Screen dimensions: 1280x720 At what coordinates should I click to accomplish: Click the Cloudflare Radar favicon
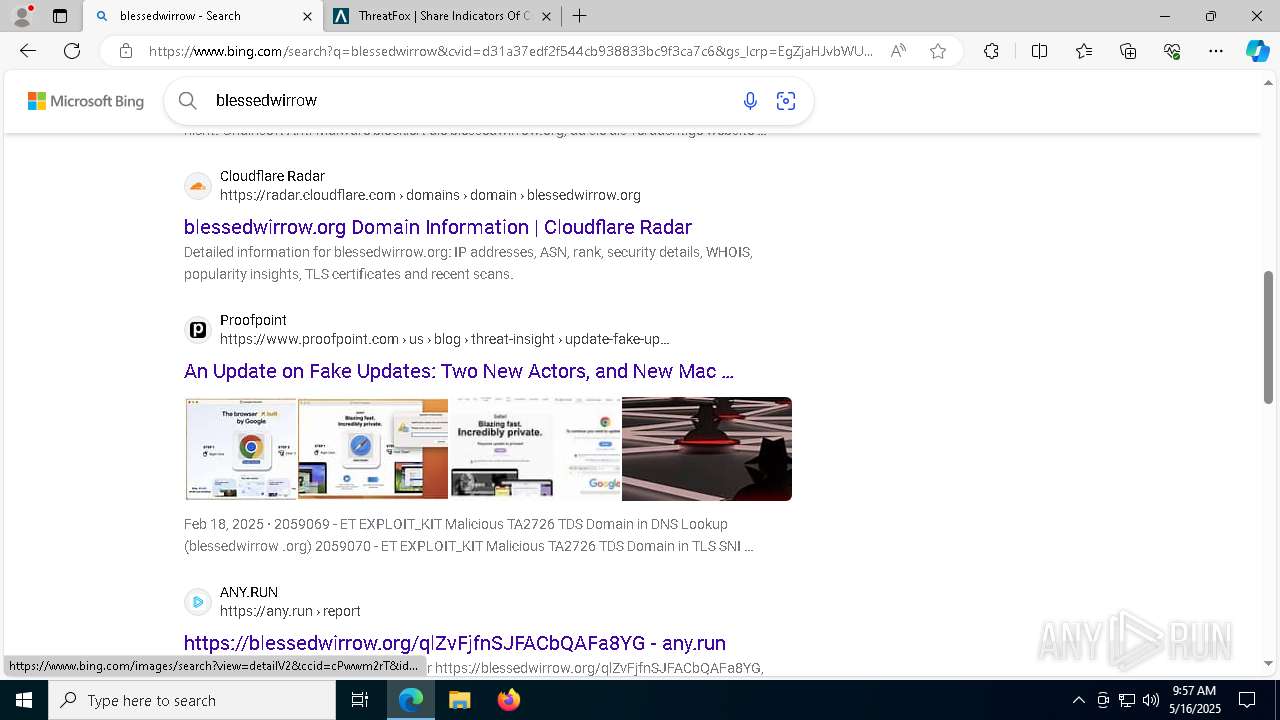198,186
